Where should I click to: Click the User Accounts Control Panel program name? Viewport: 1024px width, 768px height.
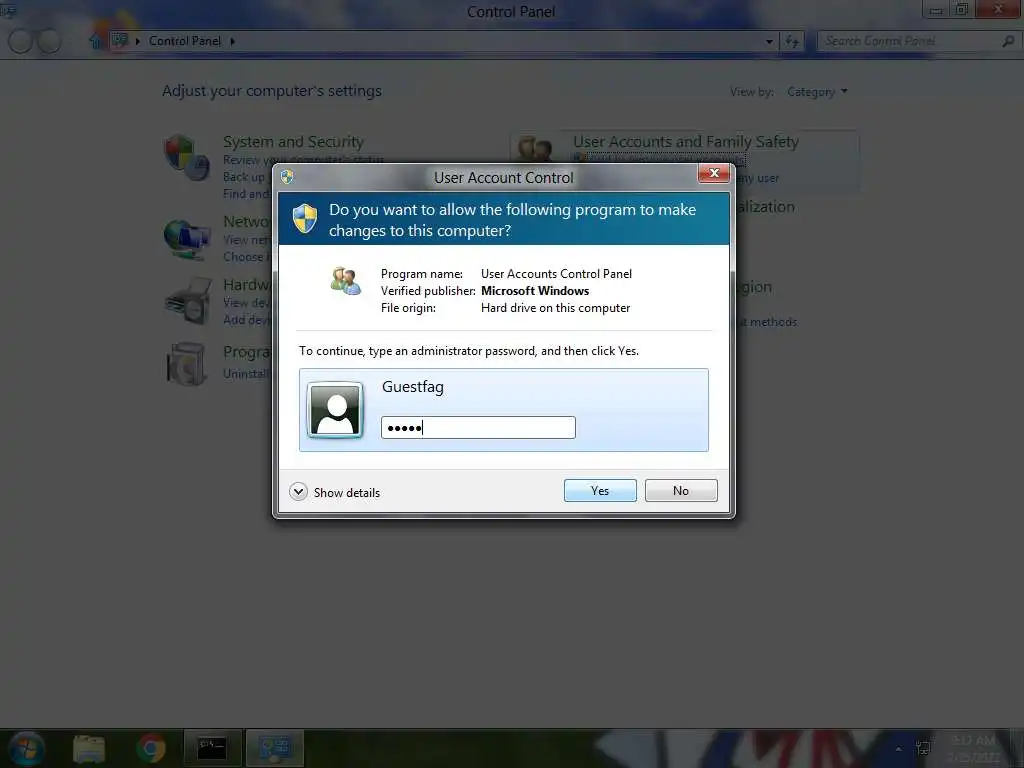tap(556, 274)
